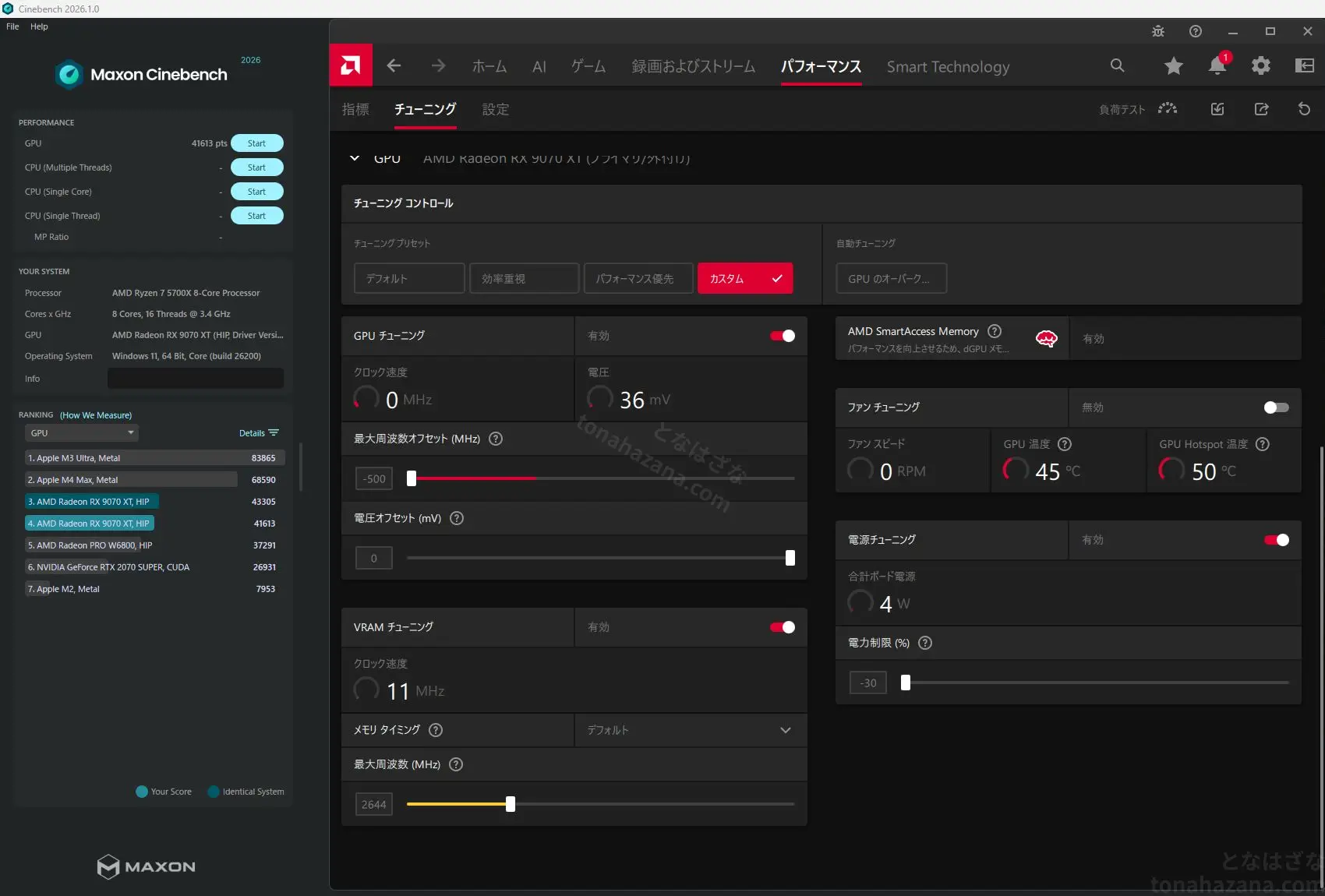Viewport: 1325px width, 896px height.
Task: Select the 効率重視 tuning preset
Action: [524, 278]
